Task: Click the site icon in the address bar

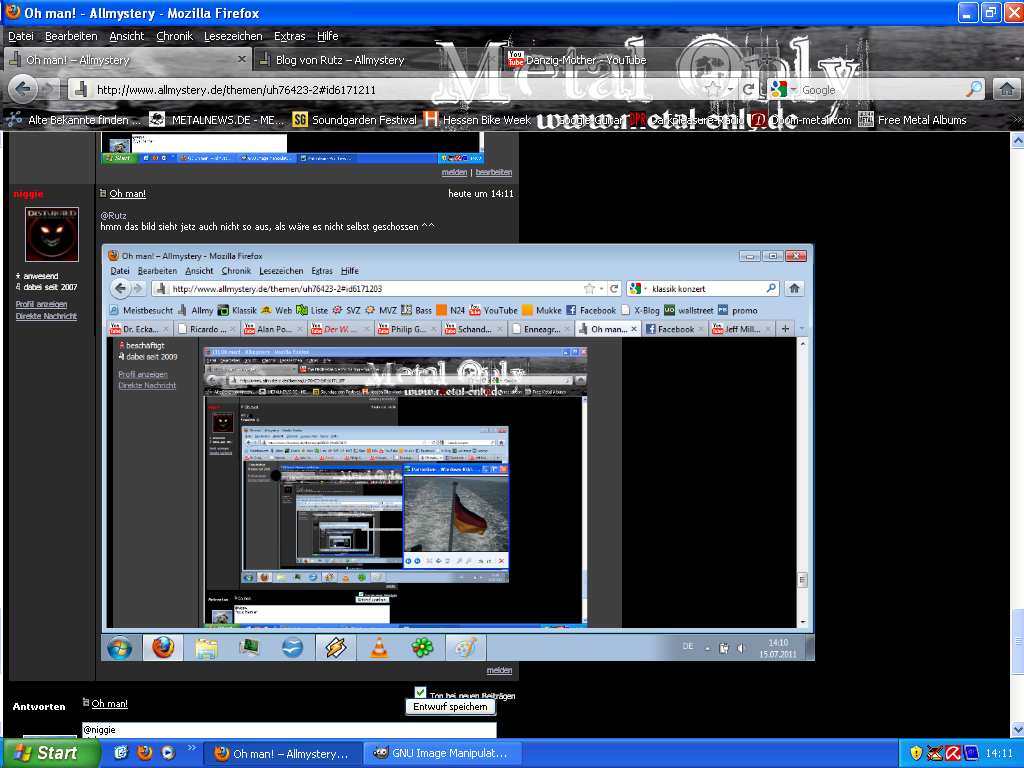Action: [81, 89]
